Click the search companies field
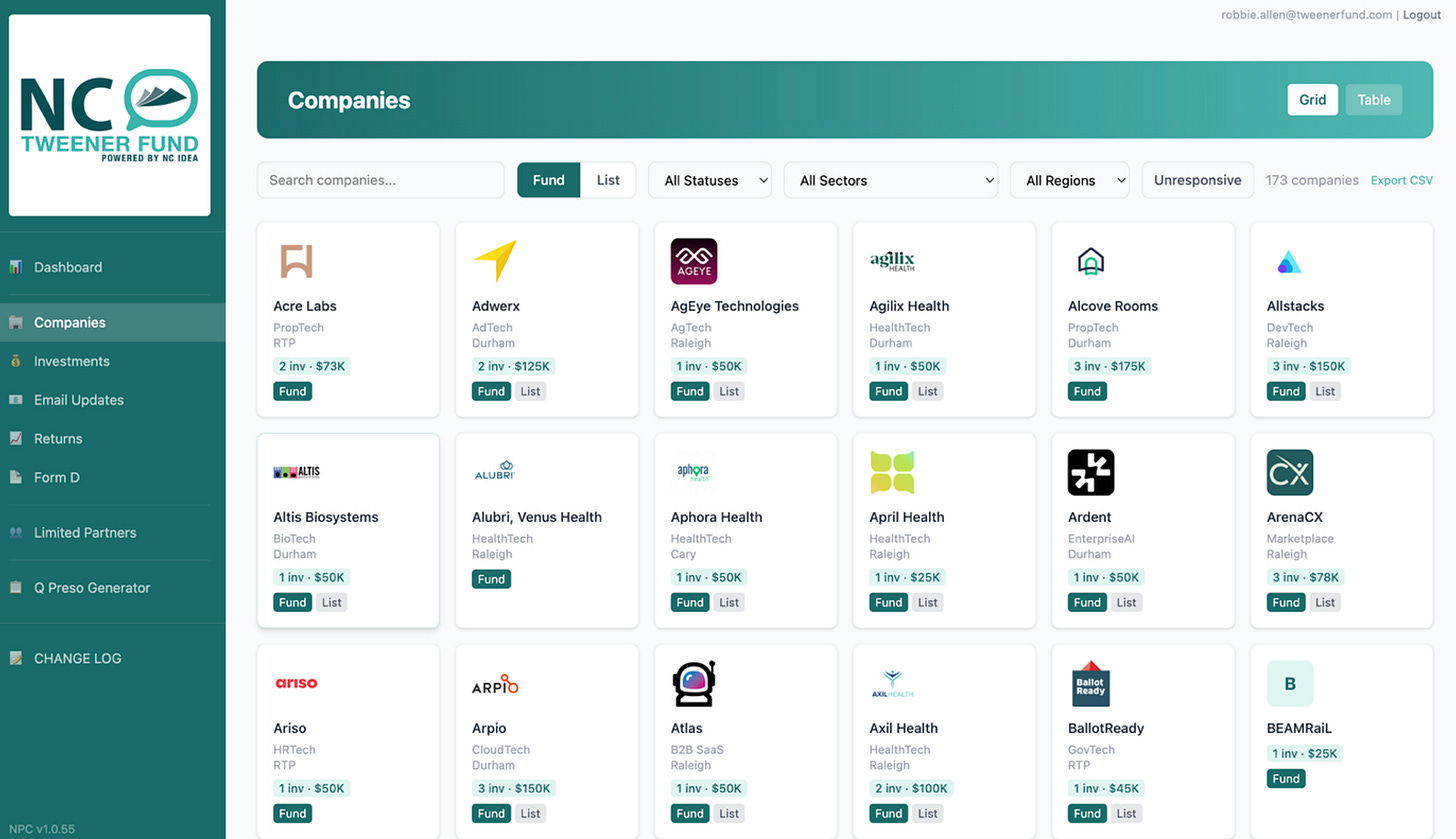Image resolution: width=1456 pixels, height=839 pixels. pos(381,180)
